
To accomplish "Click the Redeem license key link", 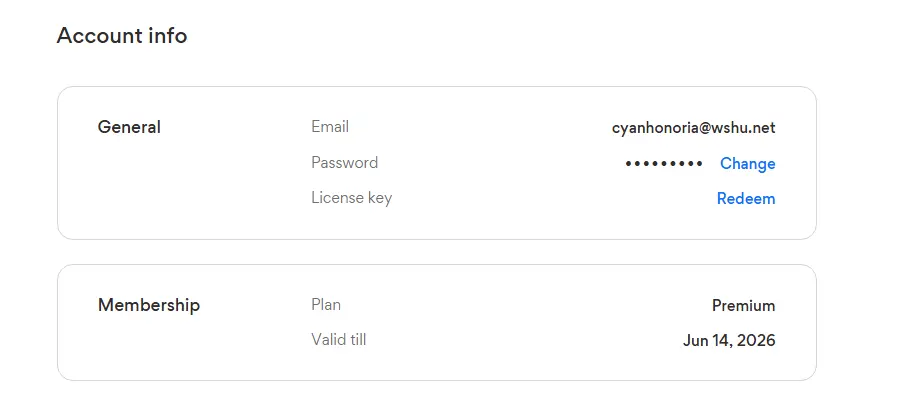I will 746,199.
